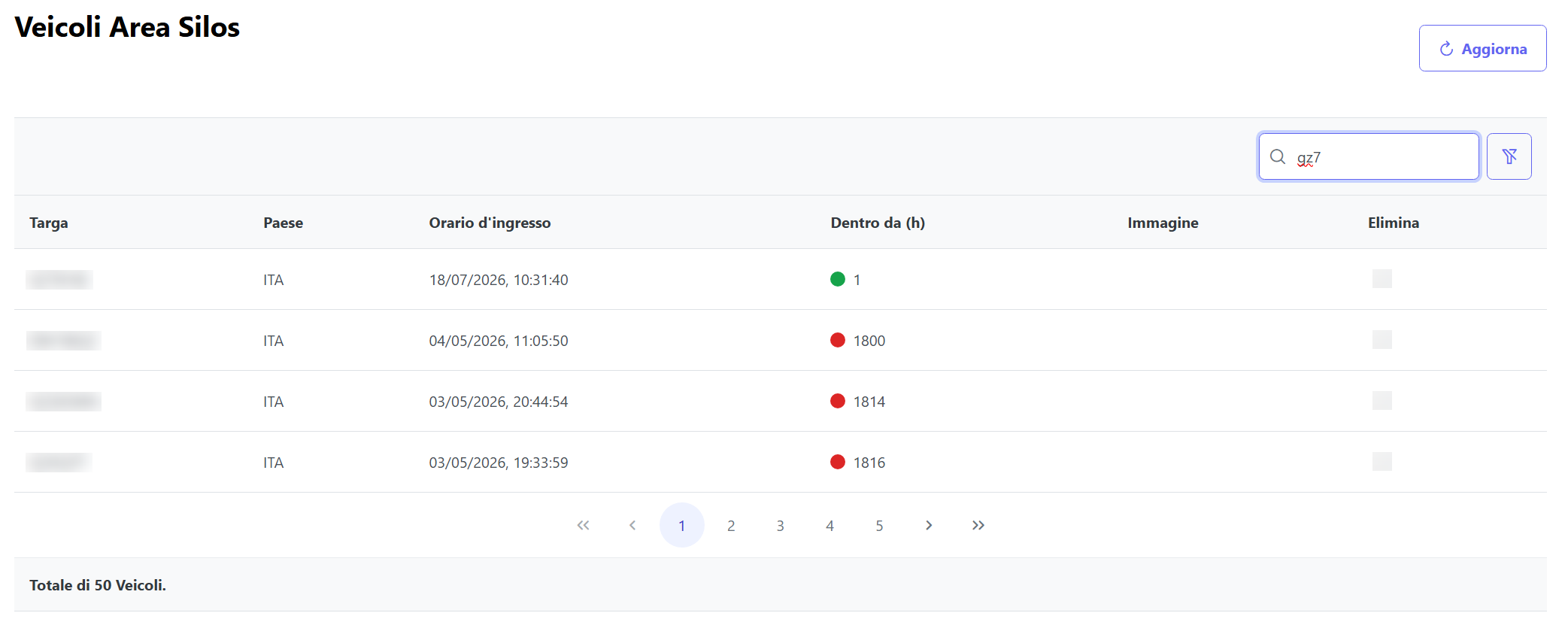Click the Orario d'ingresso column header

(x=490, y=223)
